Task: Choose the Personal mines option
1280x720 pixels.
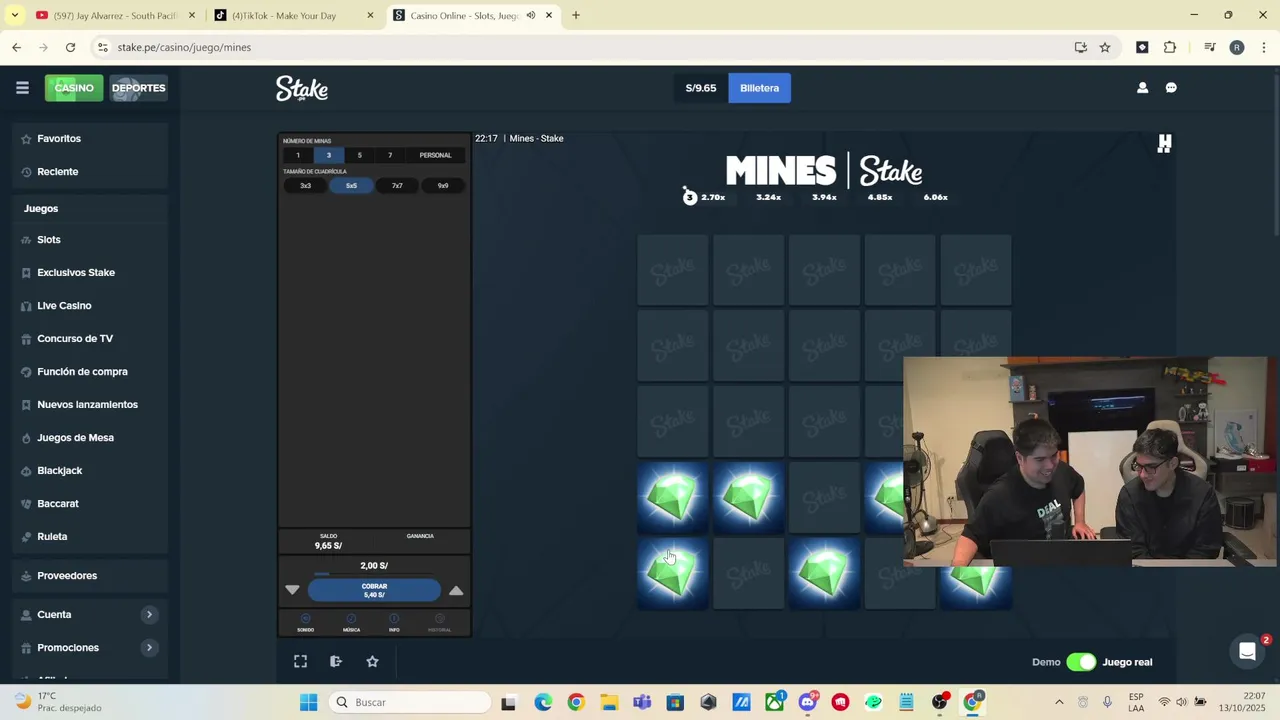Action: pyautogui.click(x=435, y=155)
